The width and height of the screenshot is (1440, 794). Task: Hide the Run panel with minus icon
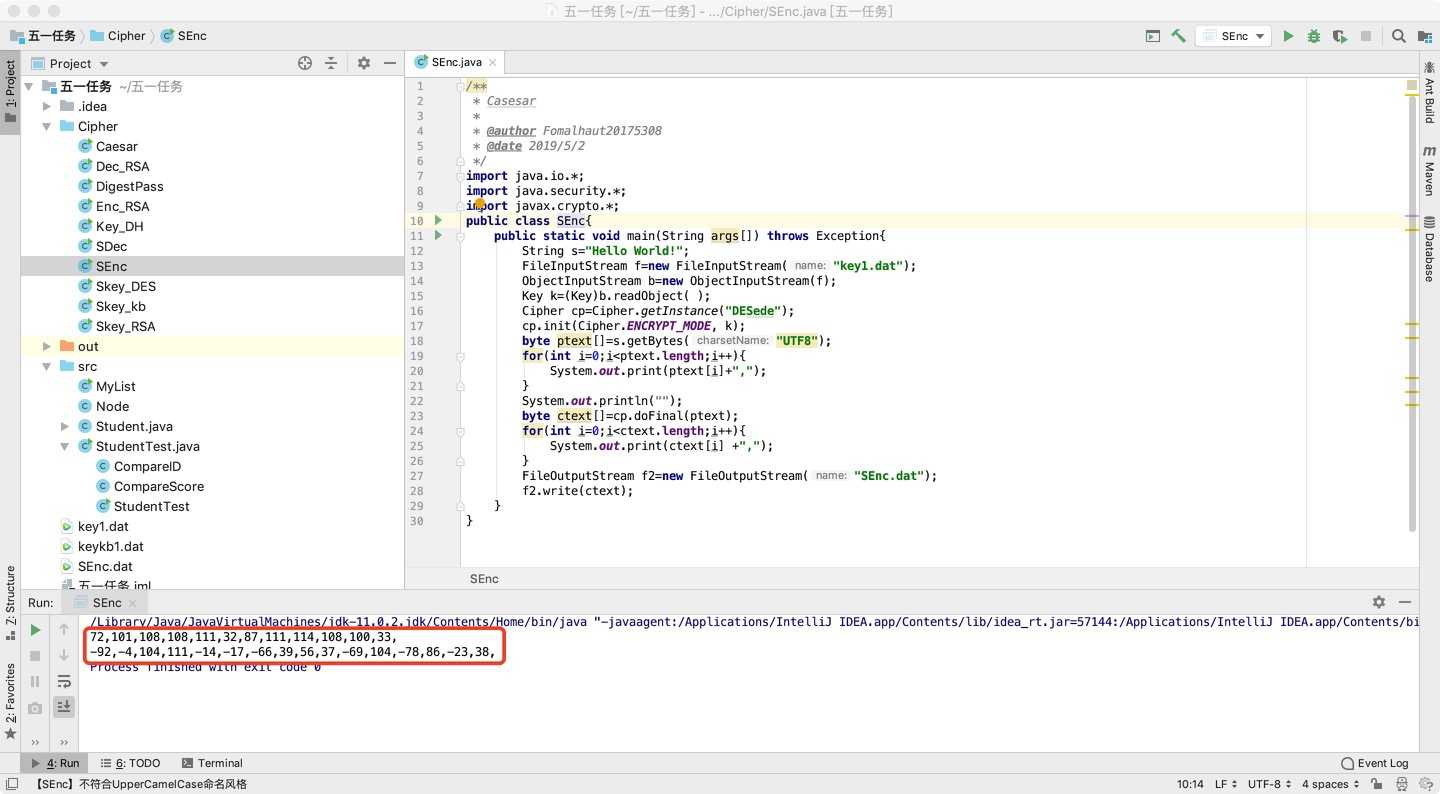pyautogui.click(x=1406, y=602)
